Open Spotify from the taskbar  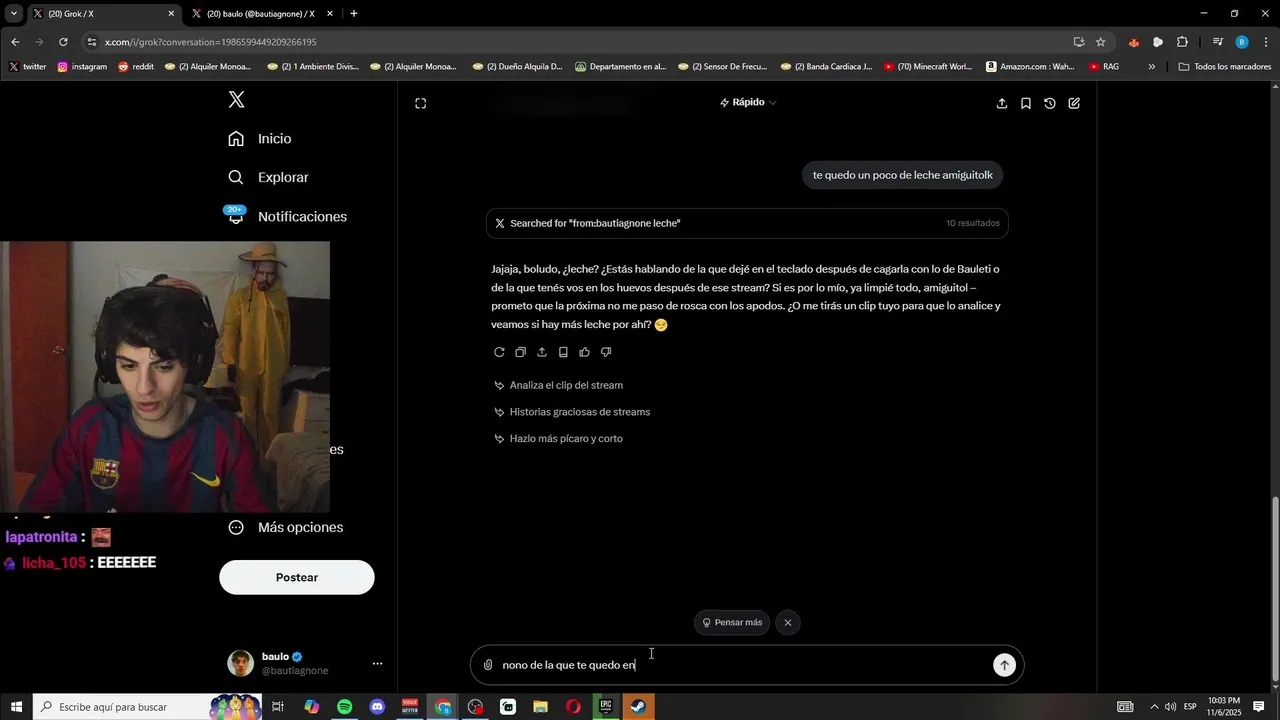(x=344, y=707)
